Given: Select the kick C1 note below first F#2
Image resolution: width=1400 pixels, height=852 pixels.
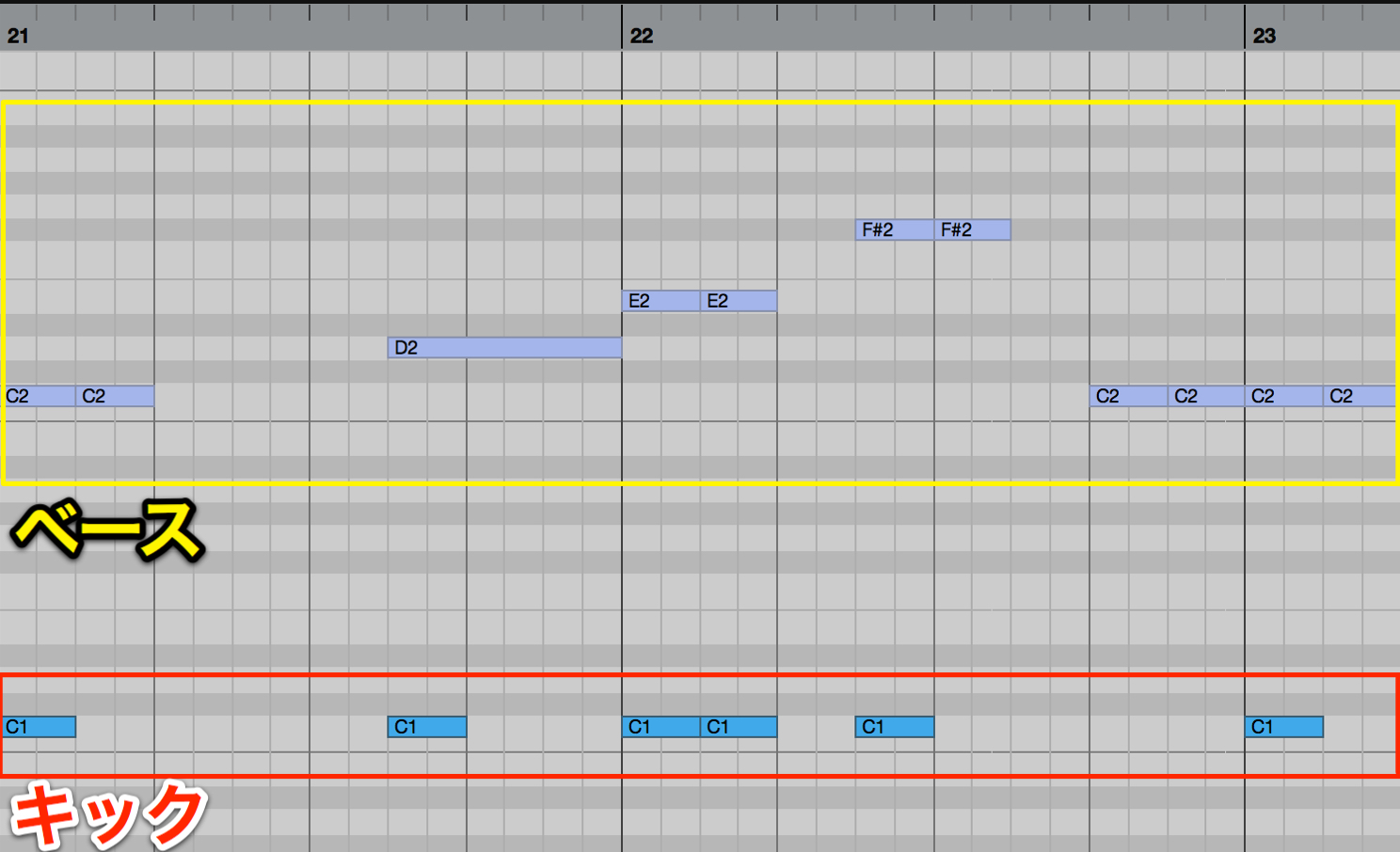Looking at the screenshot, I should point(895,727).
